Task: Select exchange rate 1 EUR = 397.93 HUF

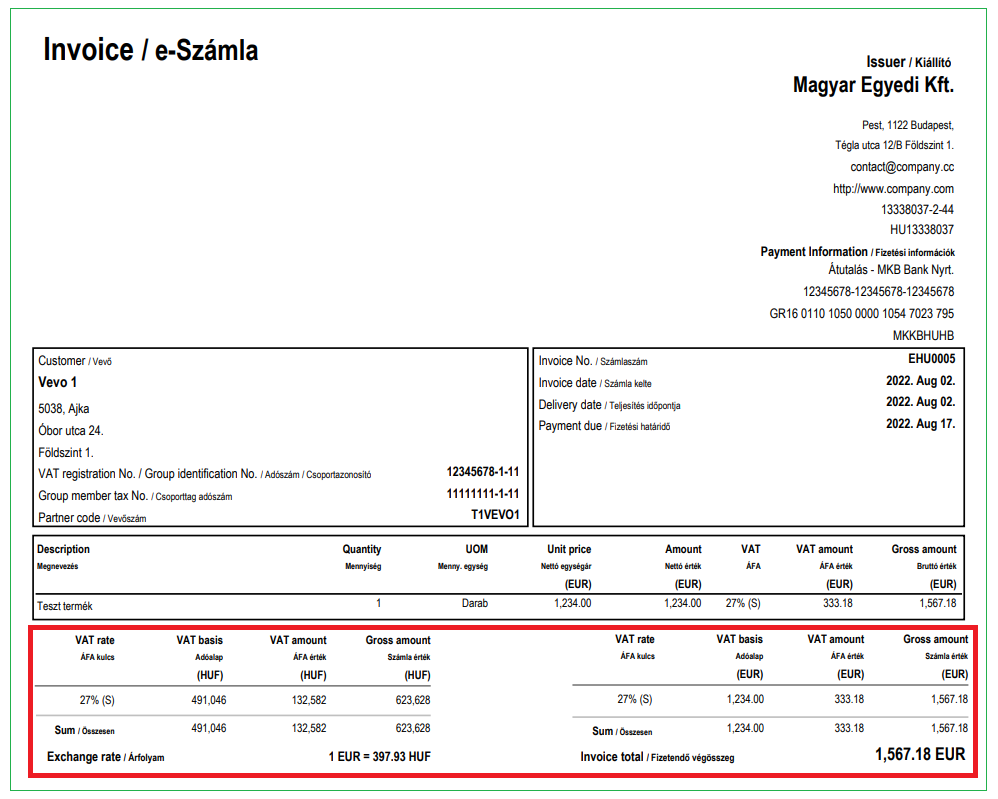Action: point(379,756)
